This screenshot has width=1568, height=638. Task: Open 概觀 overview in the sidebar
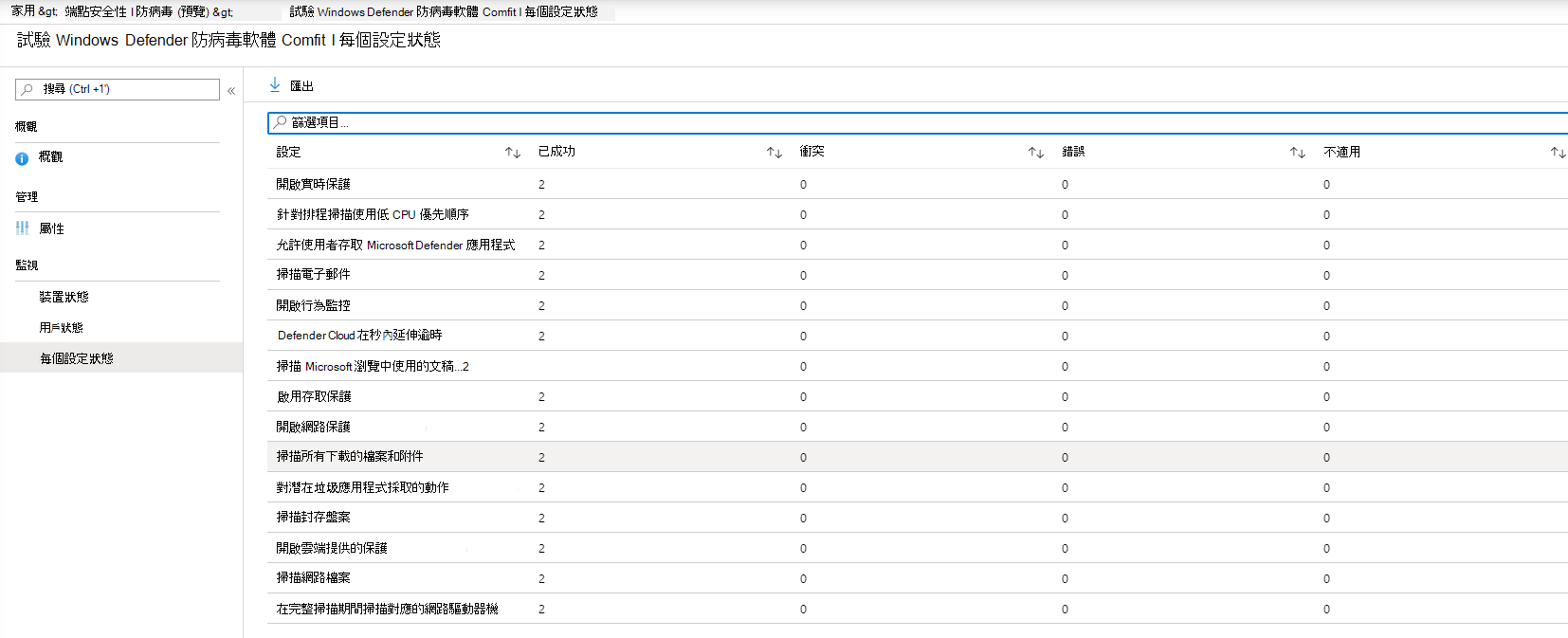pos(50,157)
